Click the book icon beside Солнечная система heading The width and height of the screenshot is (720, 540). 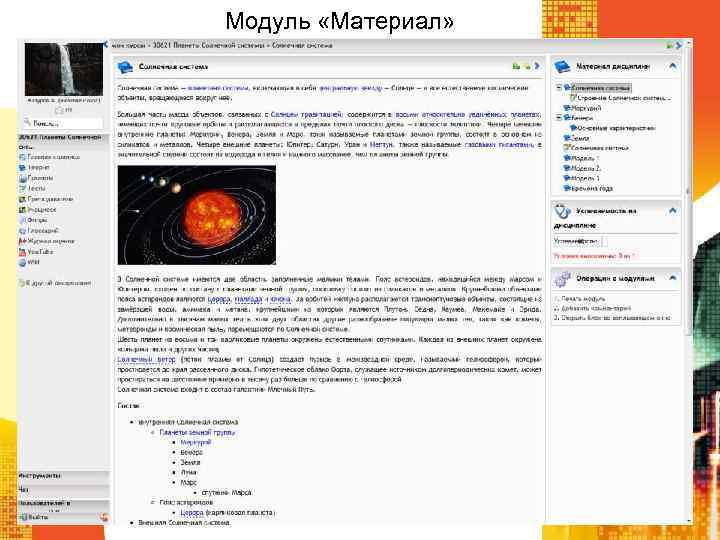125,67
